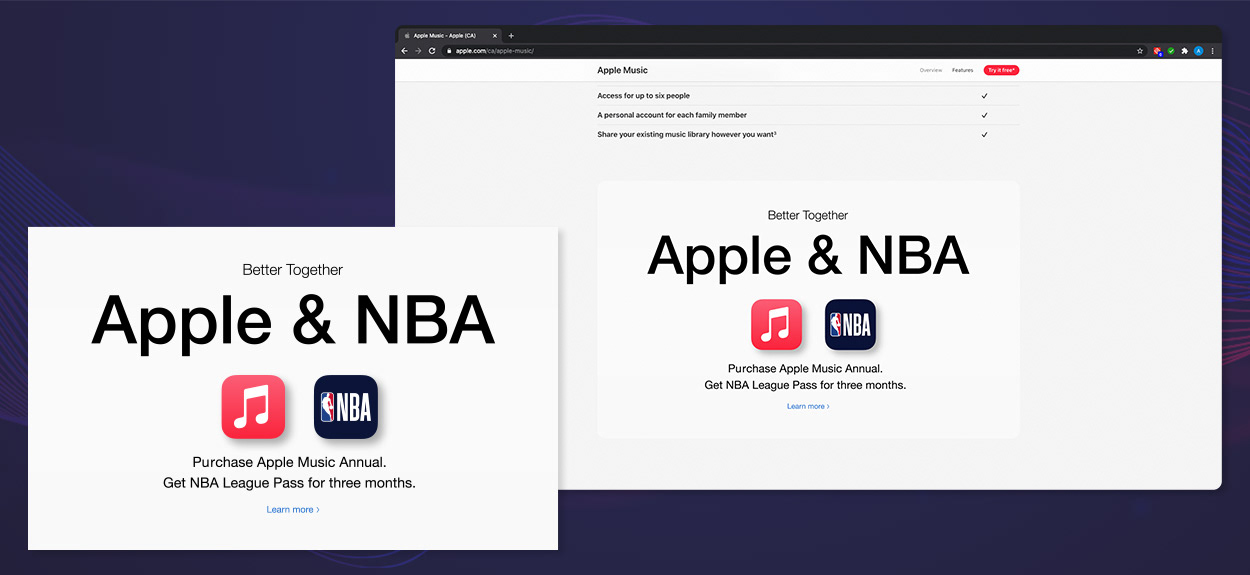Click the checkmark for personal account row
The height and width of the screenshot is (575, 1250).
coord(984,115)
